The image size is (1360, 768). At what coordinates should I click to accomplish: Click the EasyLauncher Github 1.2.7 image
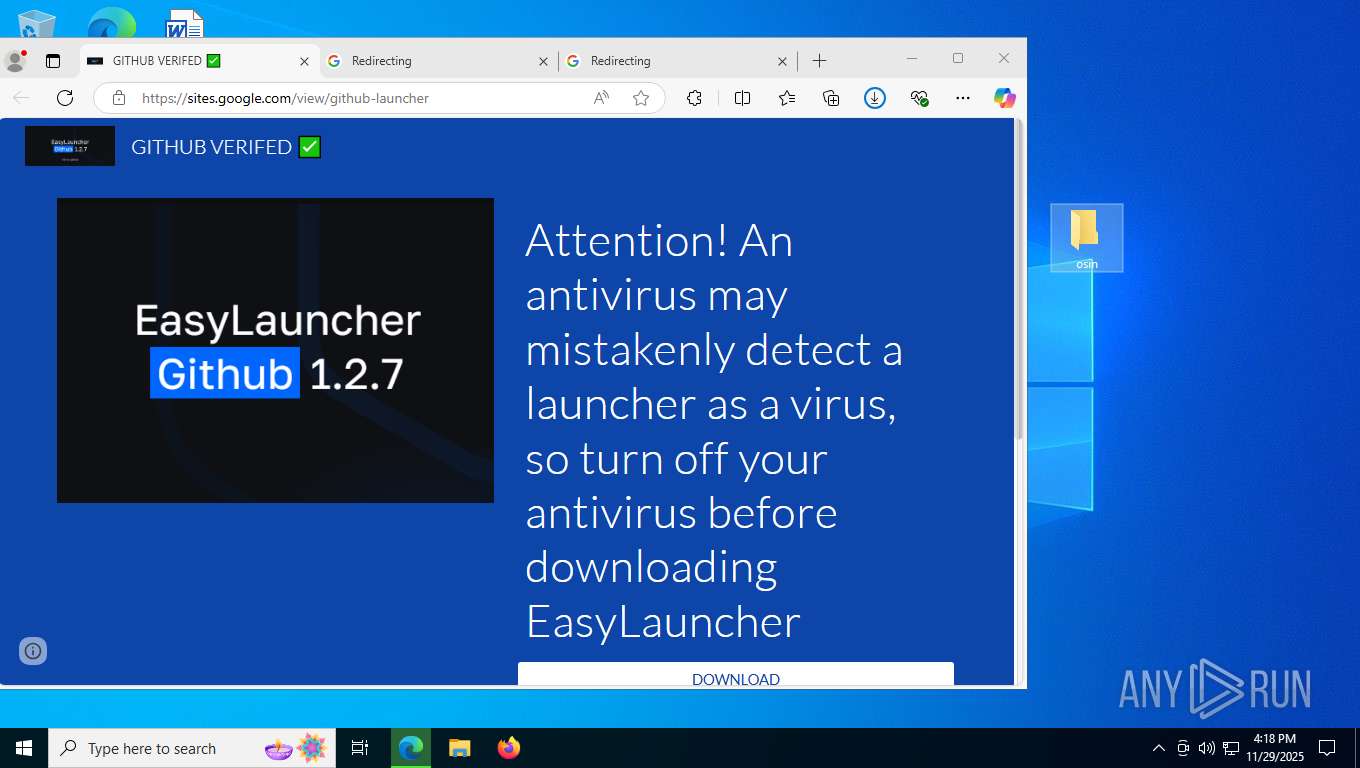[x=275, y=350]
